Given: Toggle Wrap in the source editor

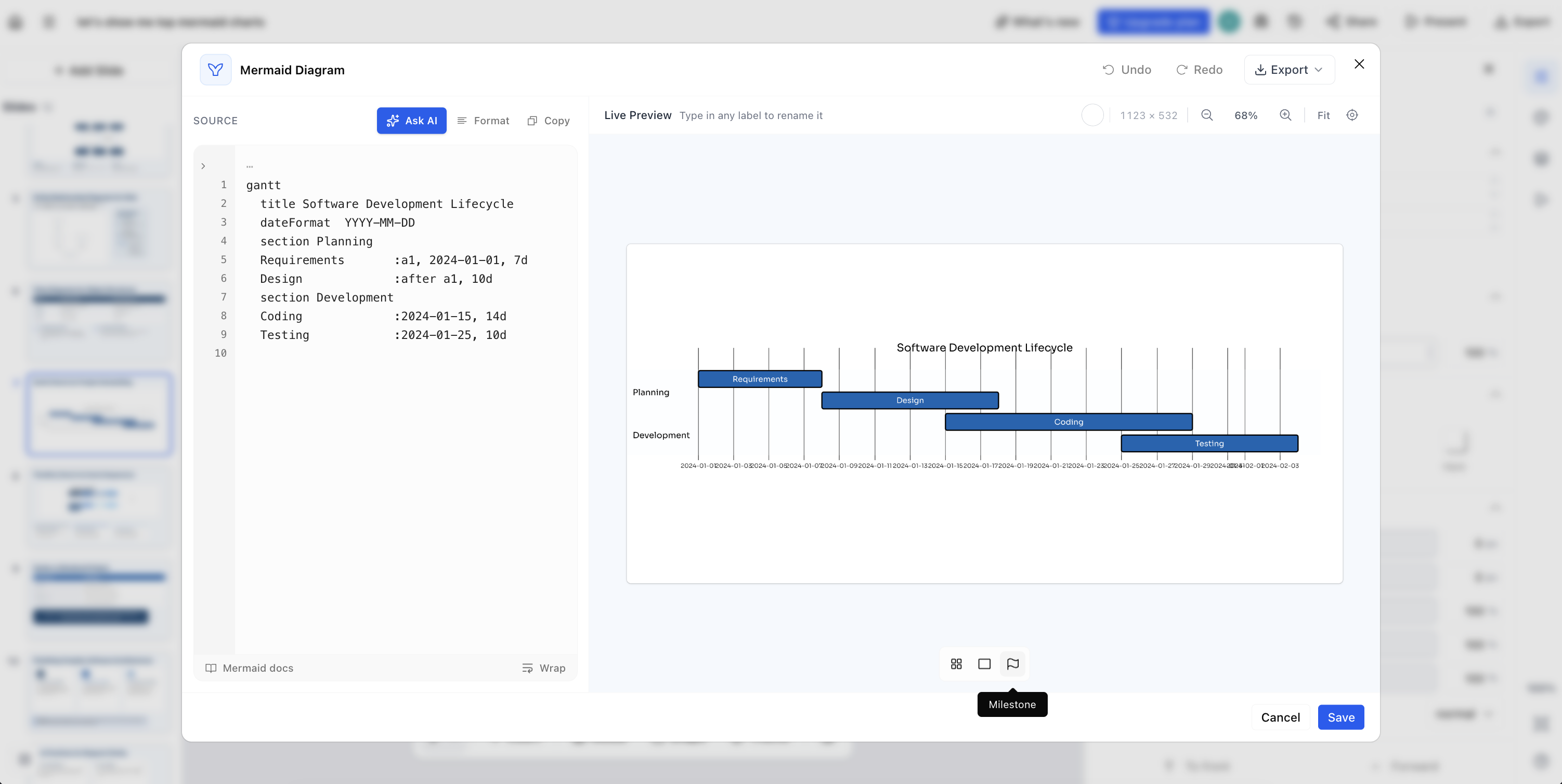Looking at the screenshot, I should [544, 668].
